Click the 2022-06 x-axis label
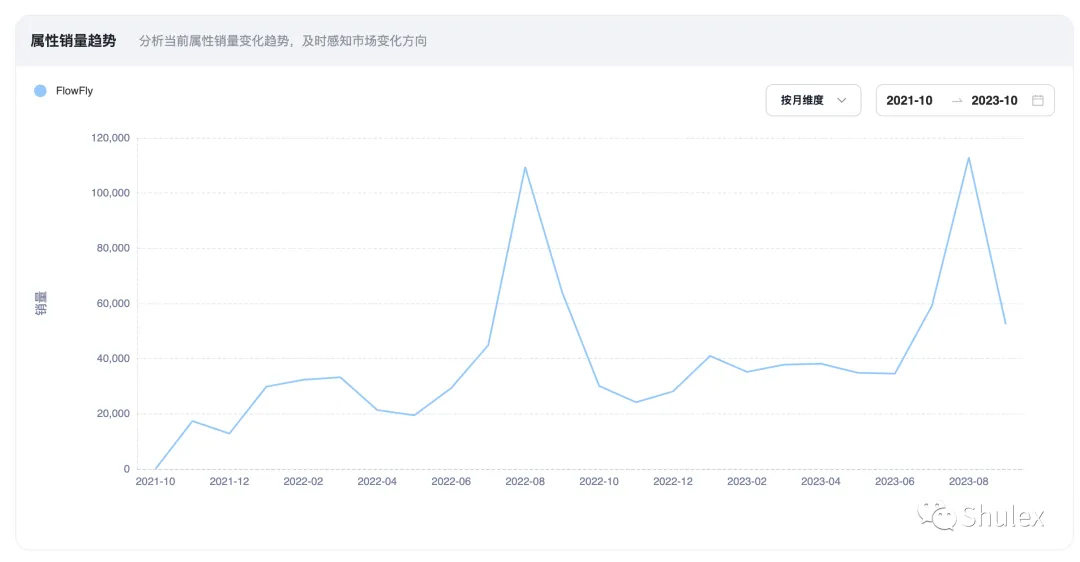Screen dimensions: 1080x562 pos(451,481)
